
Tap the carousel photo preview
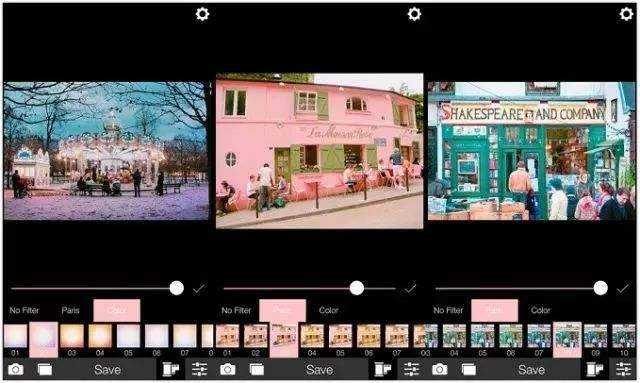pos(106,151)
